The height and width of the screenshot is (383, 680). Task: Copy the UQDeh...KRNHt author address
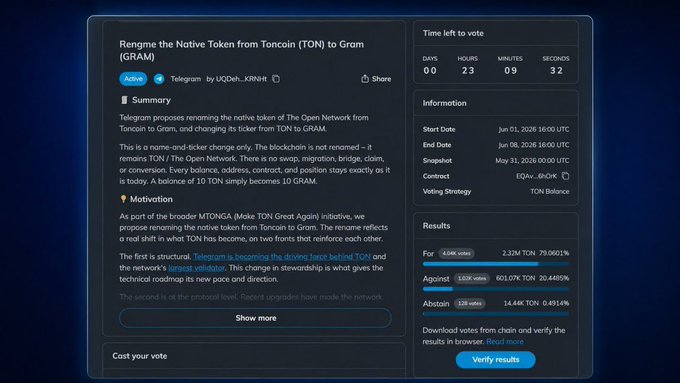coord(276,79)
